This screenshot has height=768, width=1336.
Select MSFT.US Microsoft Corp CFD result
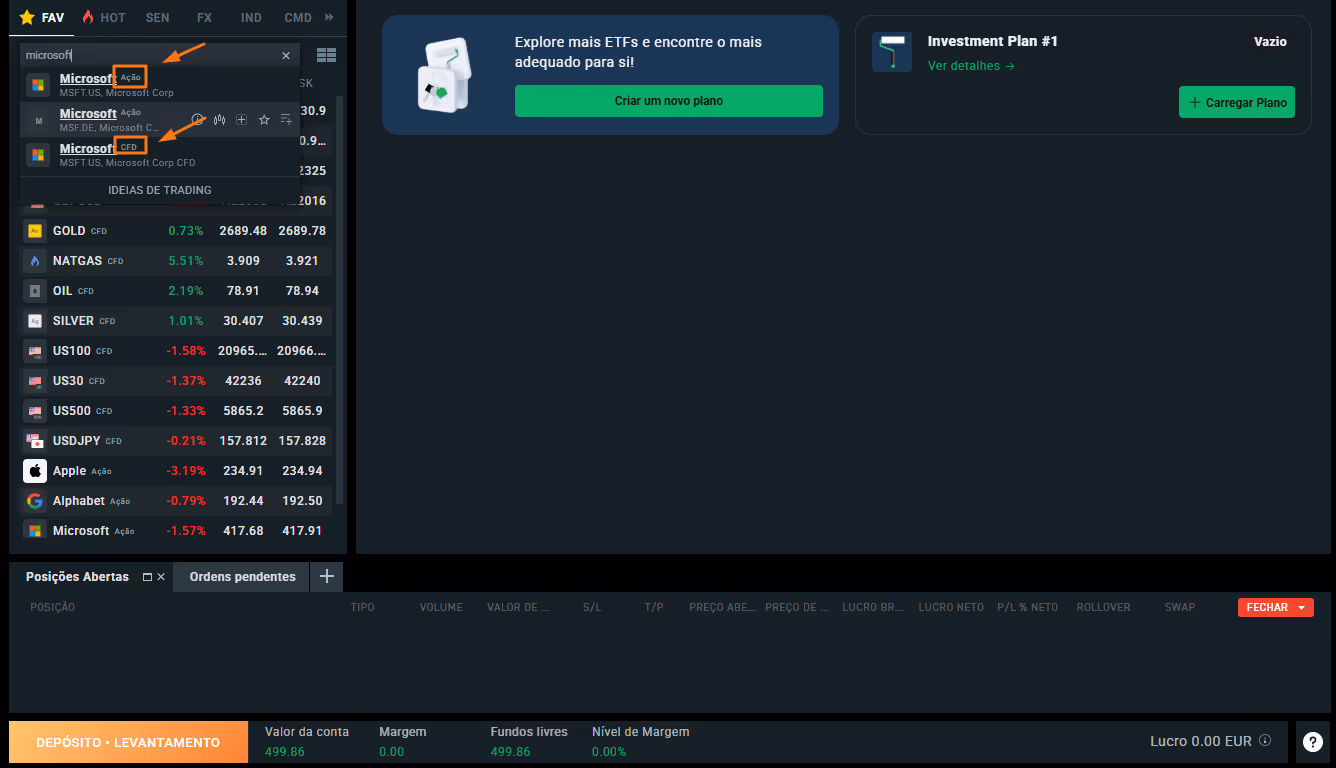pyautogui.click(x=160, y=155)
